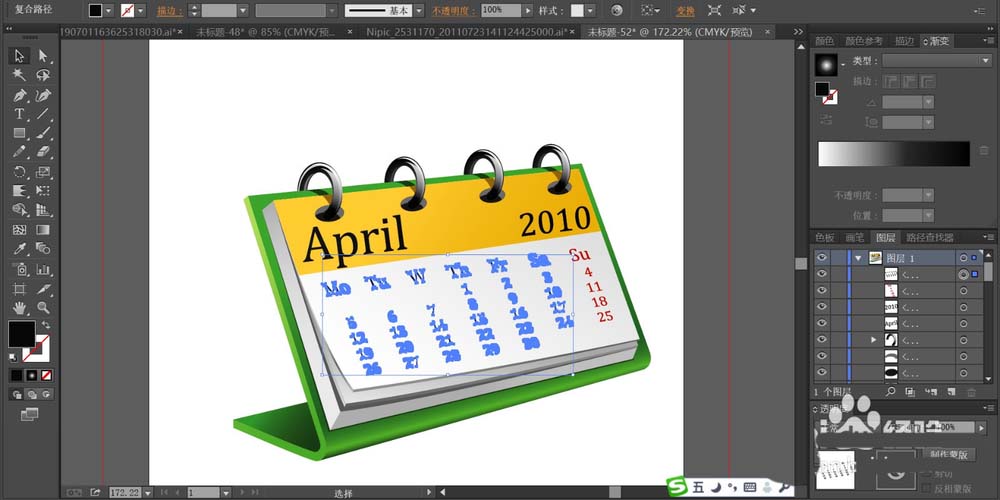Screen dimensions: 1000x500
Task: Select the Mesh tool
Action: tap(19, 230)
